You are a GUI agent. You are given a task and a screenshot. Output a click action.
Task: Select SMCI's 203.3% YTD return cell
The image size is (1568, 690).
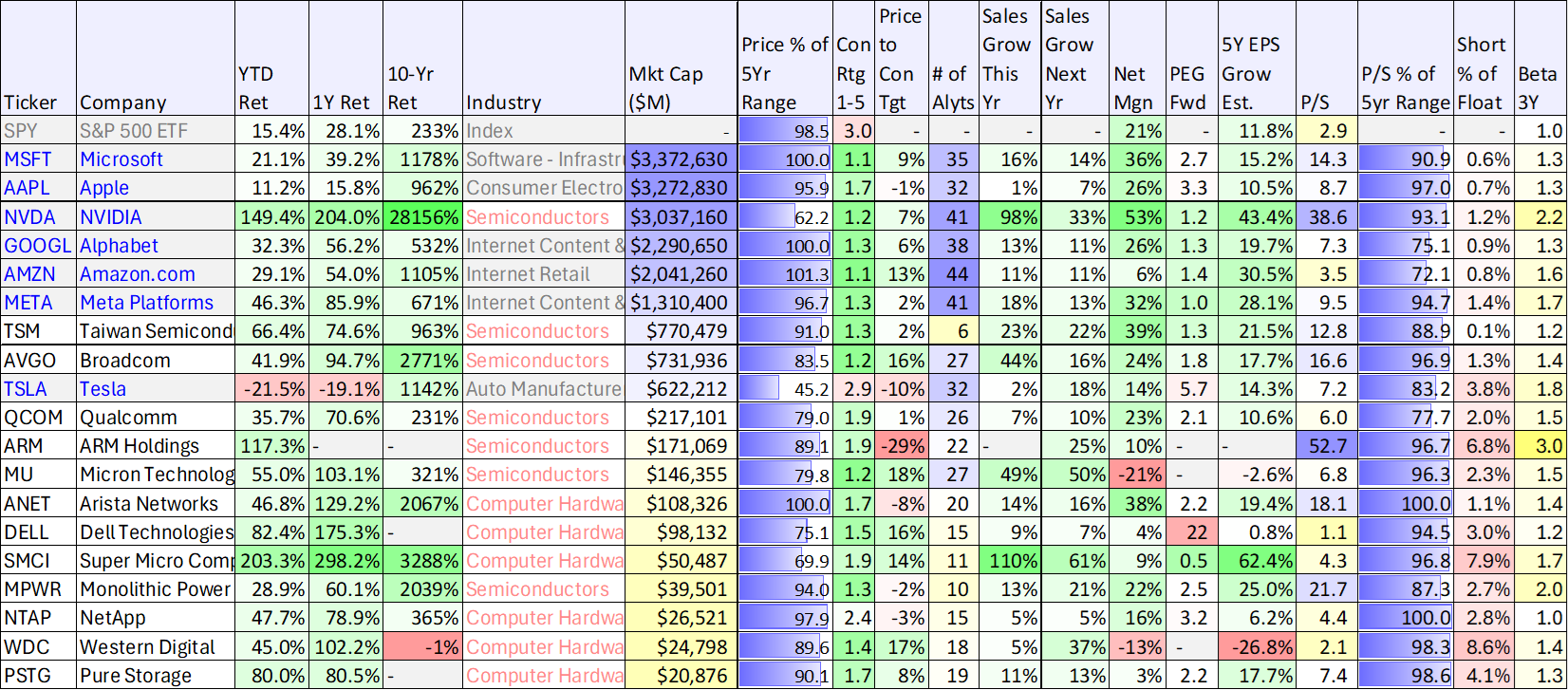tap(271, 561)
